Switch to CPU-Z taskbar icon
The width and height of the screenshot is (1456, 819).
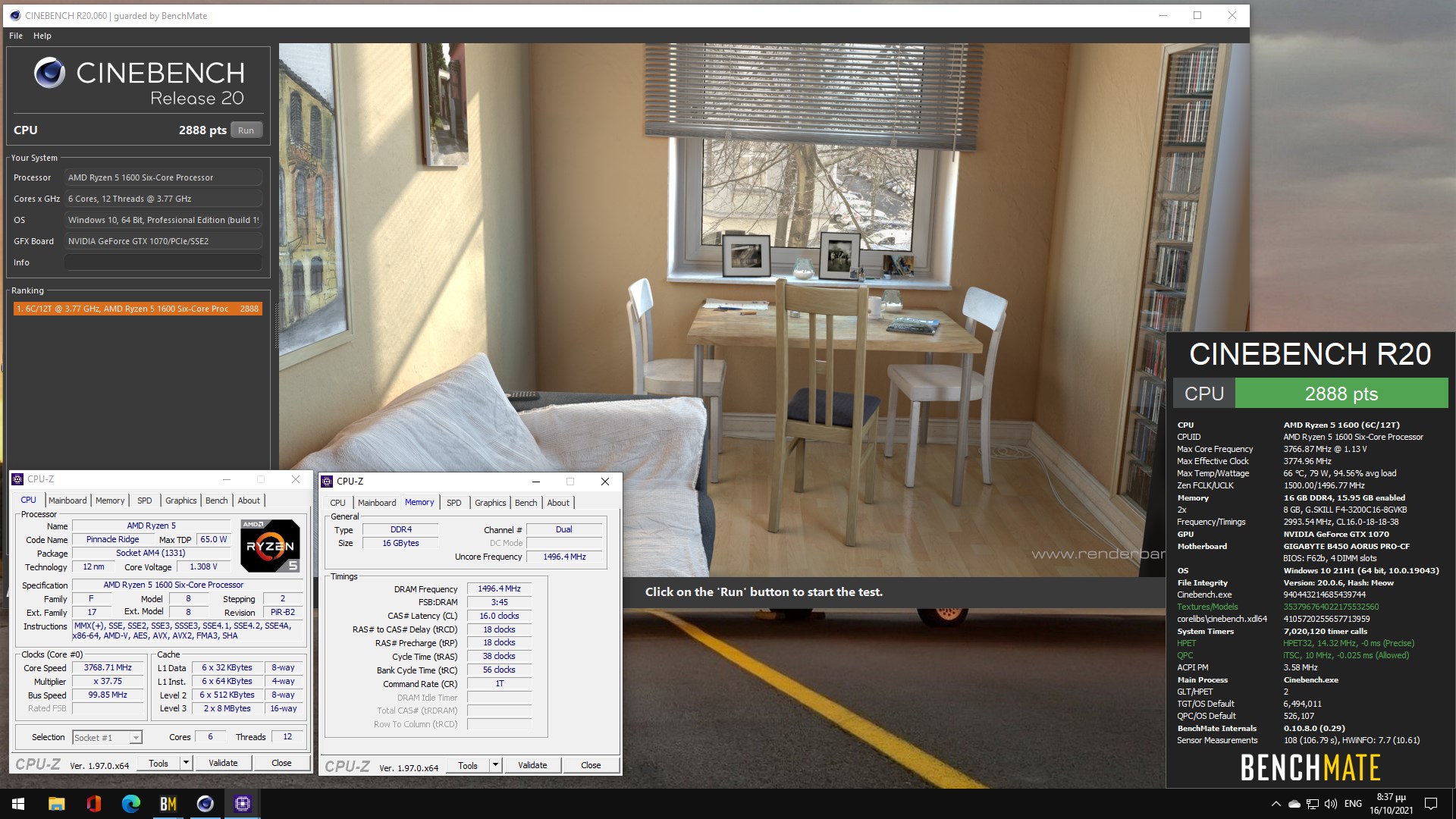tap(242, 804)
